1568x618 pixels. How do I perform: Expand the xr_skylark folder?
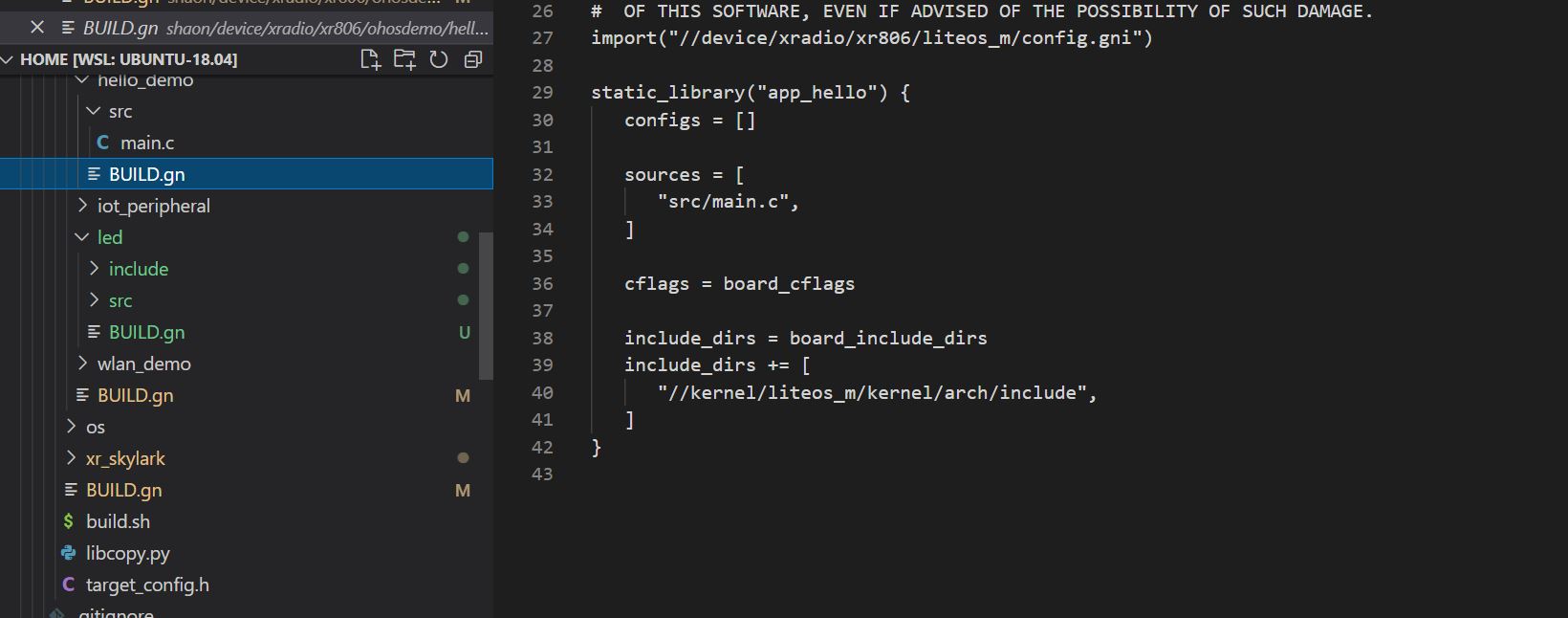click(71, 458)
